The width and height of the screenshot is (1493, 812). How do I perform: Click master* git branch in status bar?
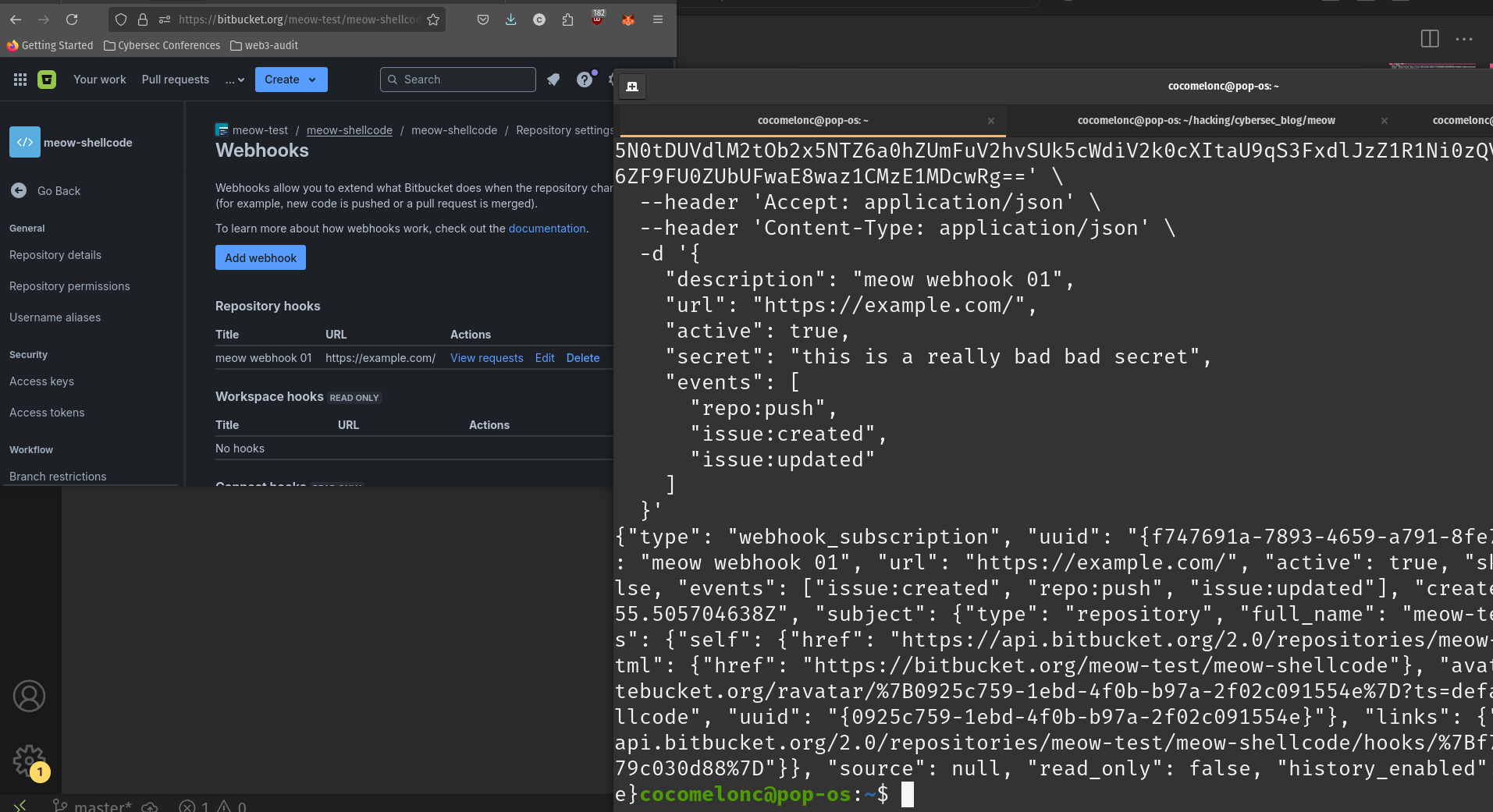(x=92, y=806)
